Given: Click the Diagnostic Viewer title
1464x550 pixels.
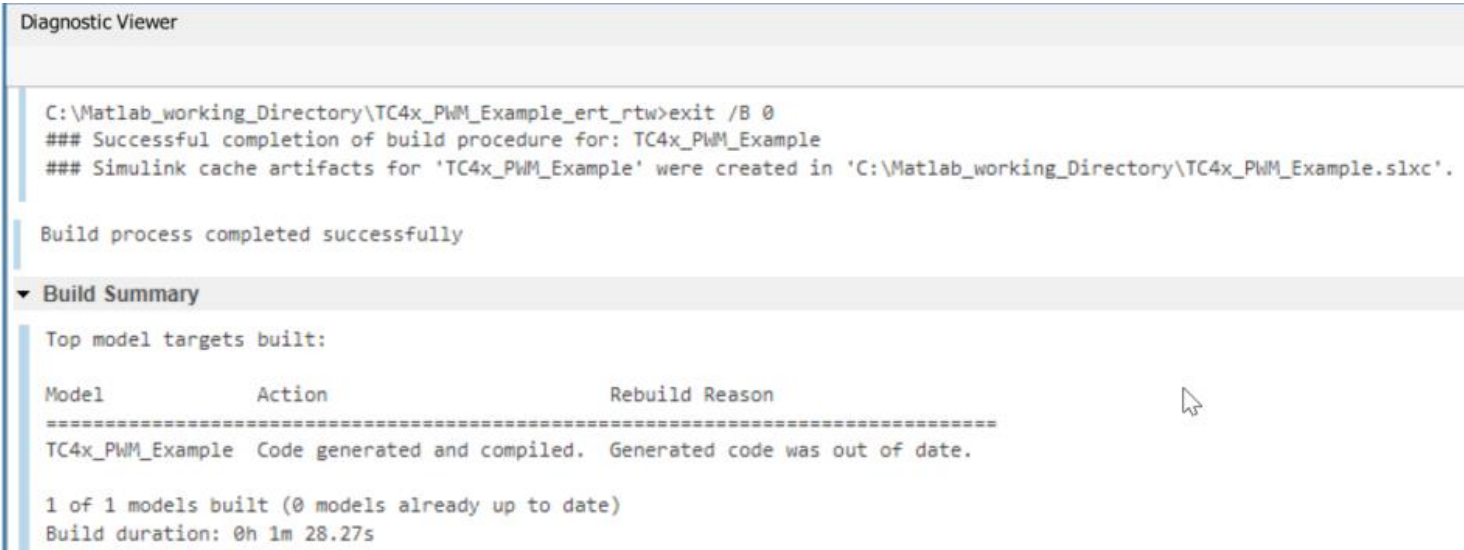Looking at the screenshot, I should click(x=97, y=23).
